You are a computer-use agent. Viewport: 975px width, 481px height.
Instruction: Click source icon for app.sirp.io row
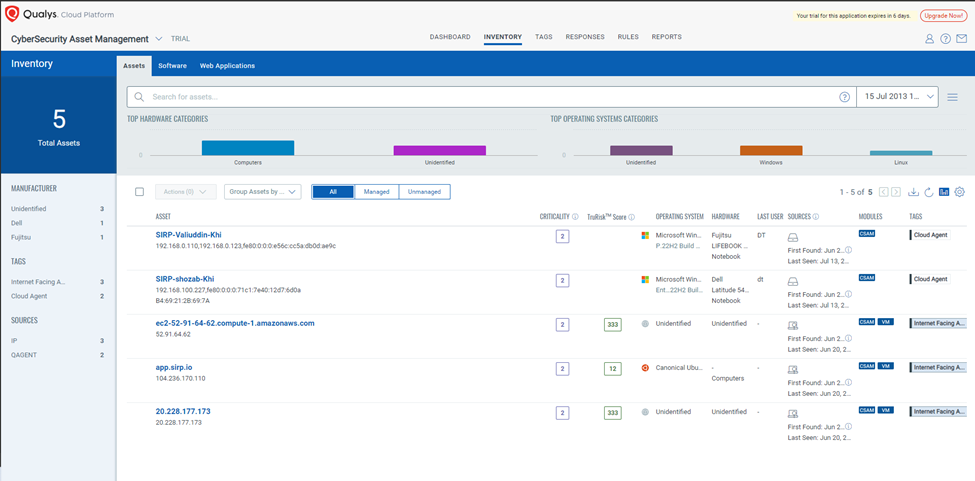coord(793,370)
